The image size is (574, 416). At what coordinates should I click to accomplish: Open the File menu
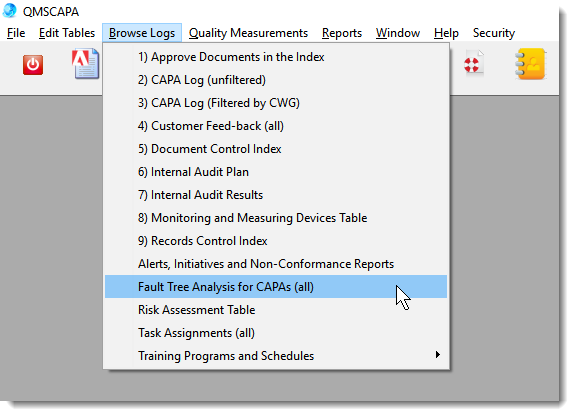[16, 33]
